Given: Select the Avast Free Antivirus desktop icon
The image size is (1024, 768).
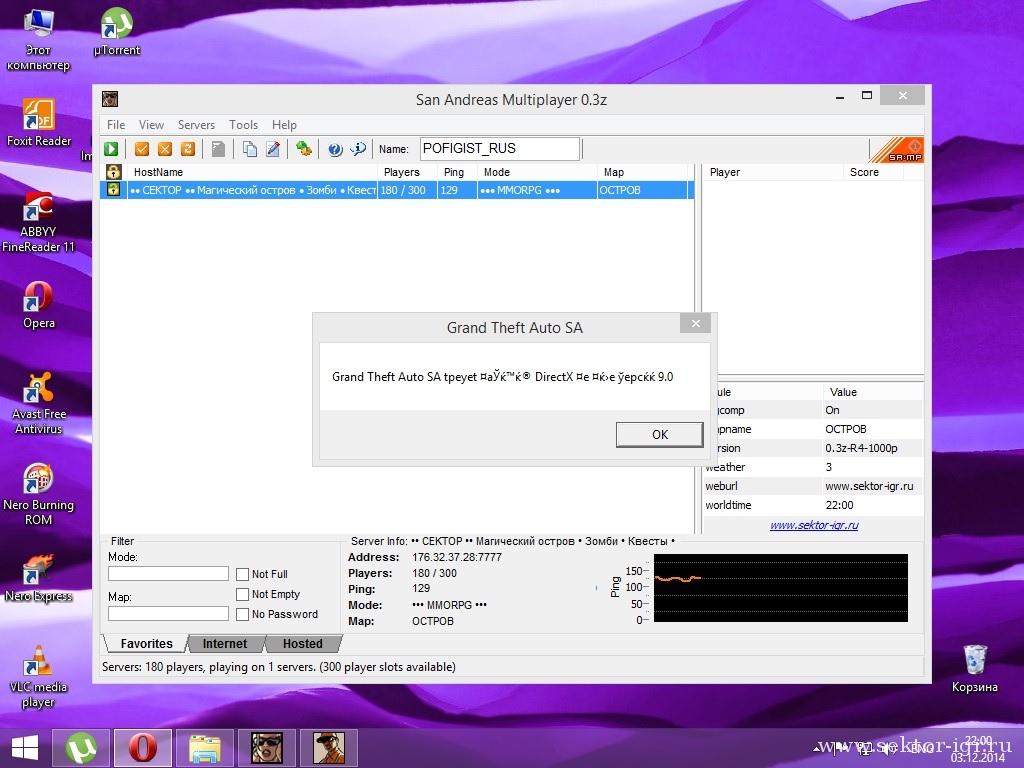Looking at the screenshot, I should click(39, 403).
